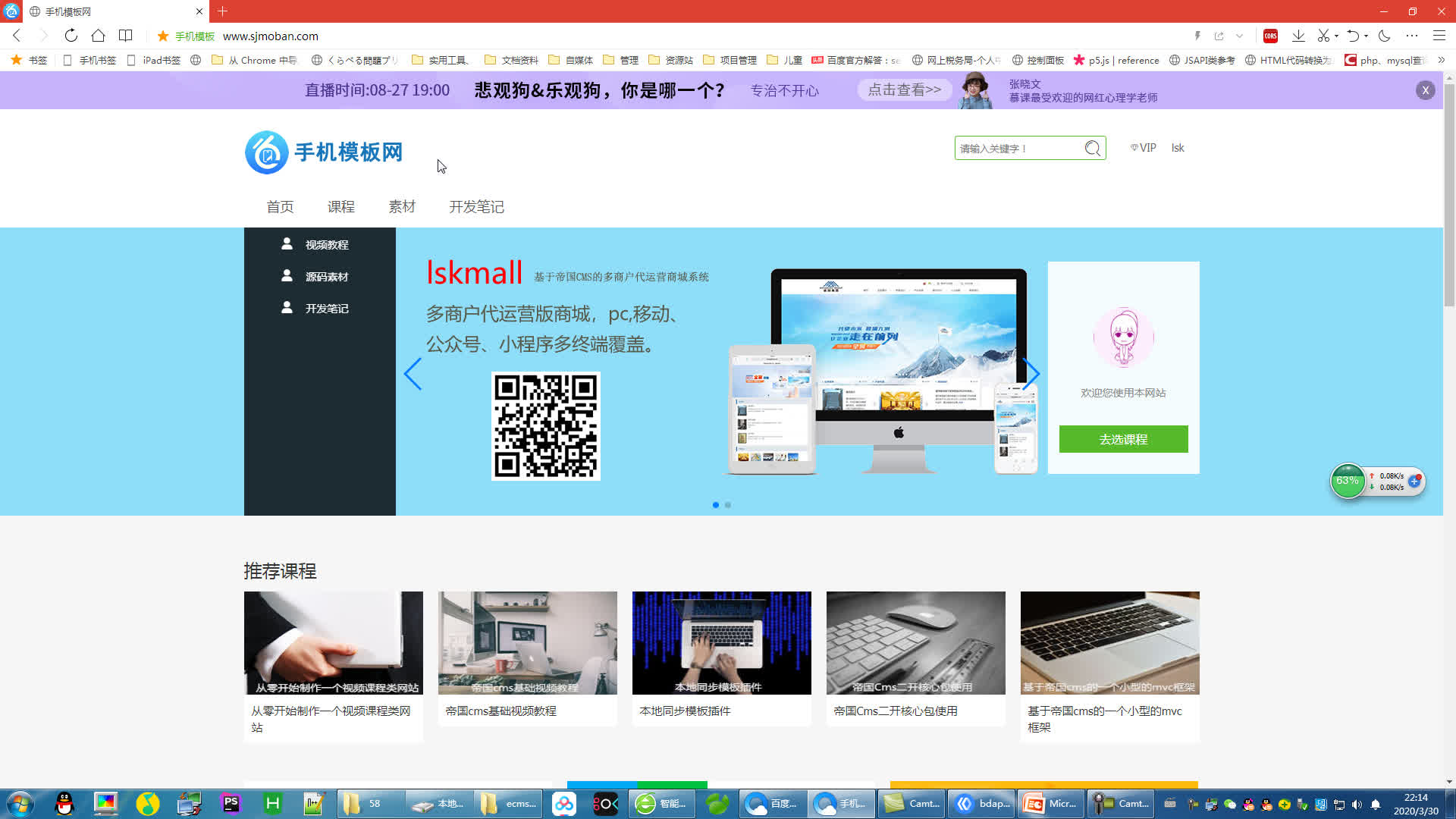Open course title 帝国Cms二开核心包使用
The height and width of the screenshot is (819, 1456).
tap(896, 711)
